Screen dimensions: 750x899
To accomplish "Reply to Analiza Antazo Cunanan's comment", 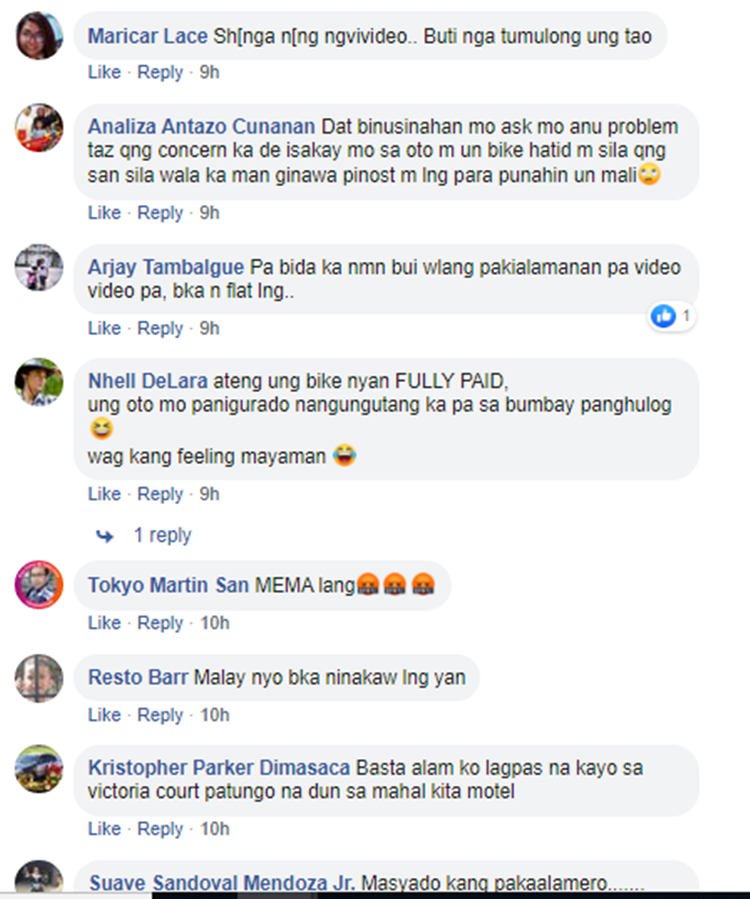I will pos(160,213).
